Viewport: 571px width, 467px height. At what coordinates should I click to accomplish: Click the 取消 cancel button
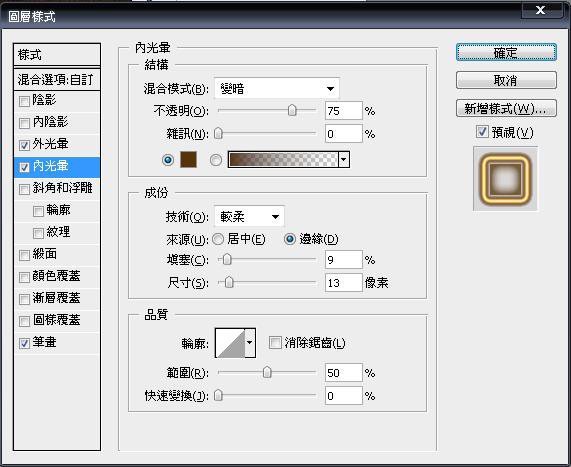tap(506, 80)
